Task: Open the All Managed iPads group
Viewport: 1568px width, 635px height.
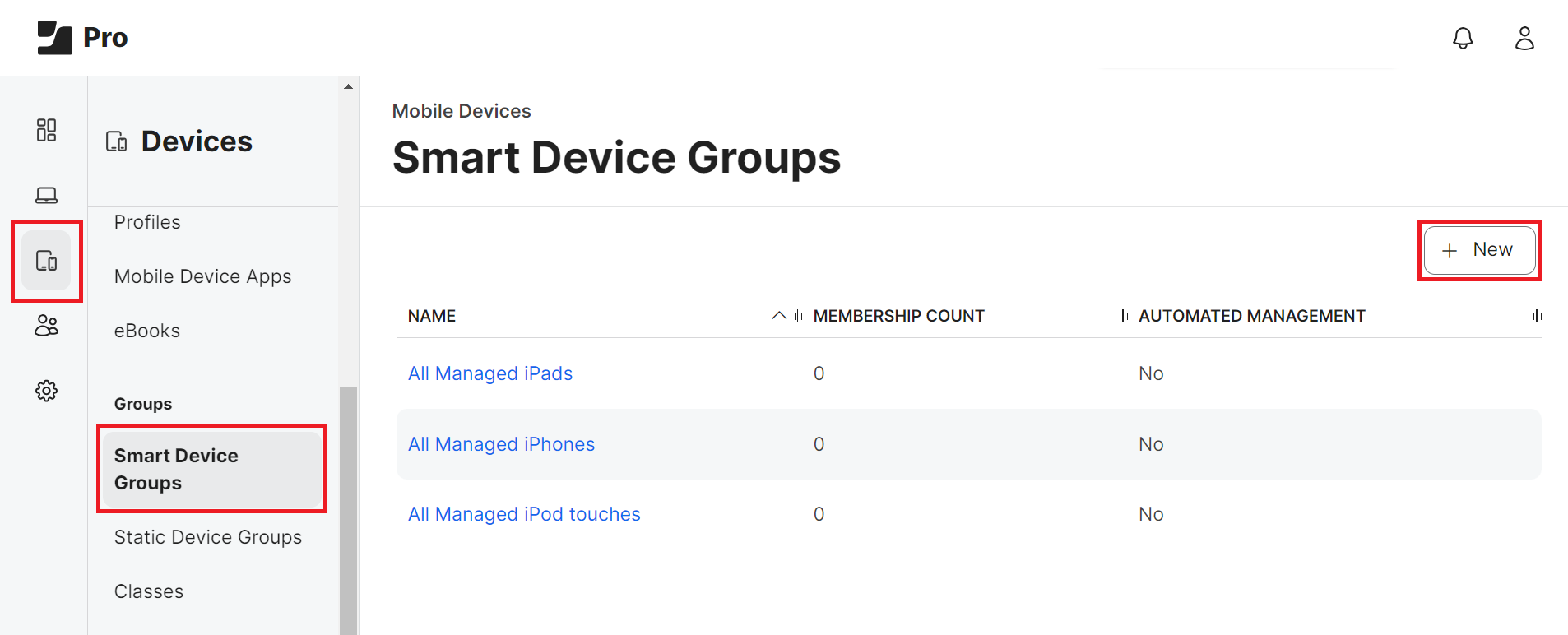Action: (489, 373)
